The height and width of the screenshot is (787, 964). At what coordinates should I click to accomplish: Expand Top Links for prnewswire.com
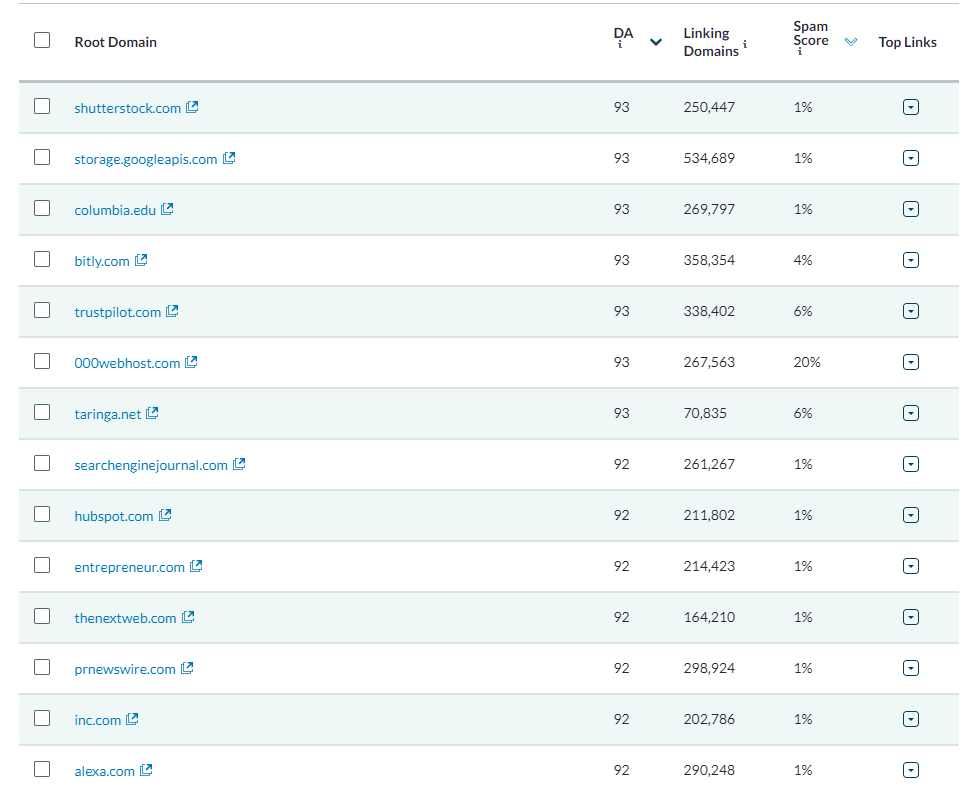pos(911,668)
